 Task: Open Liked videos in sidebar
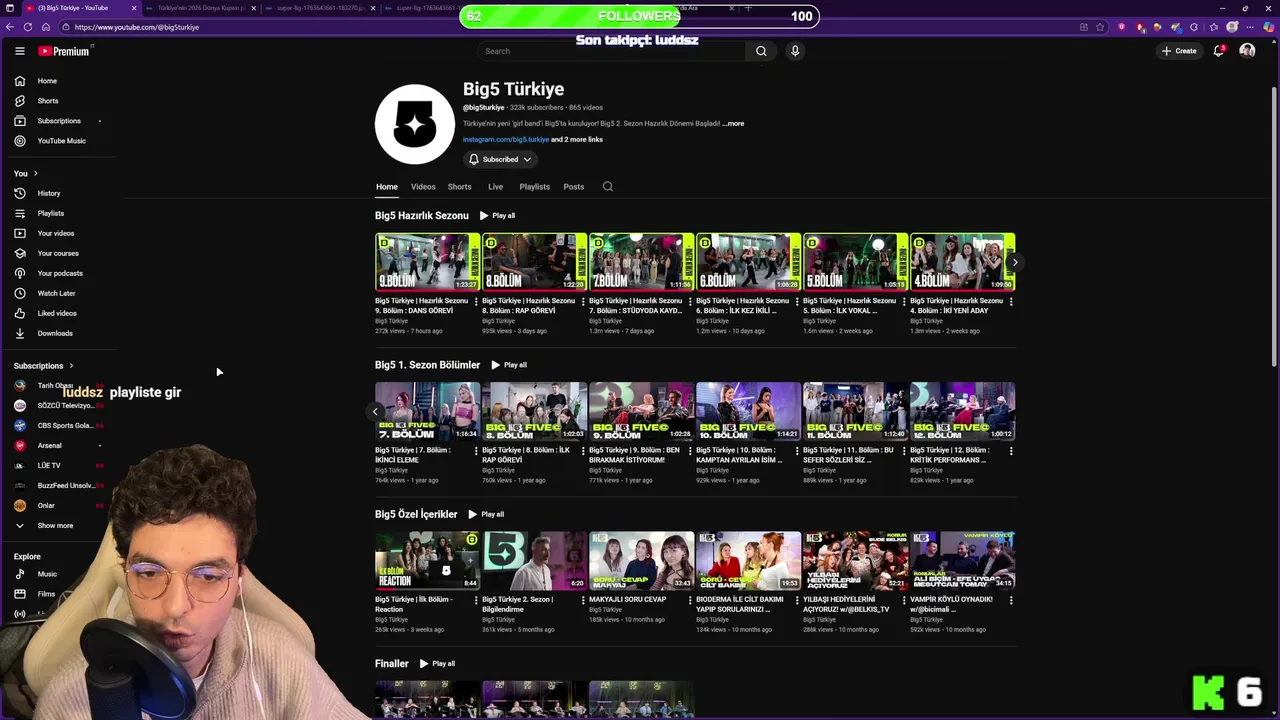click(60, 313)
